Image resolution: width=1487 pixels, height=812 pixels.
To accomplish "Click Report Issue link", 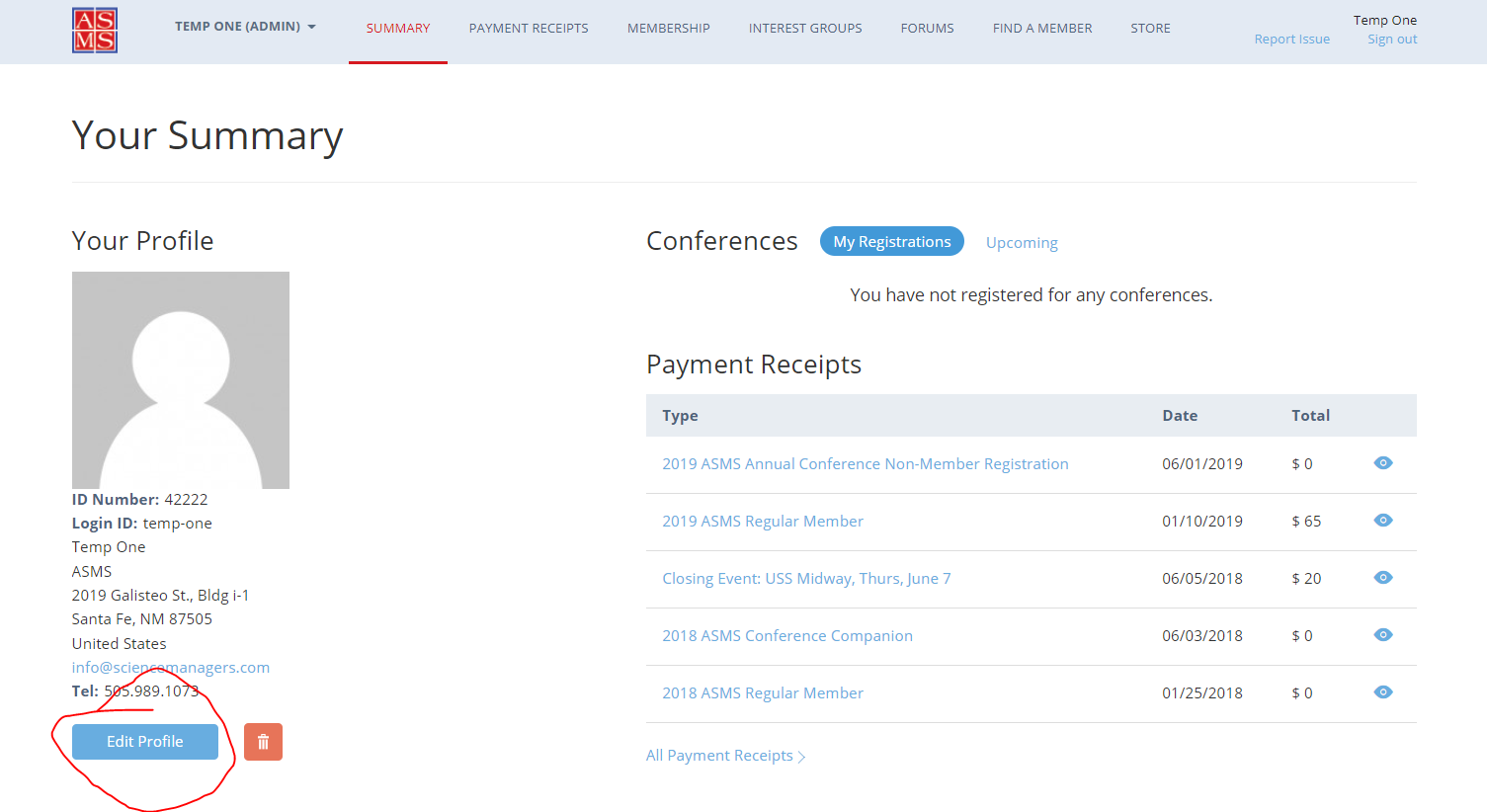I will tap(1292, 40).
